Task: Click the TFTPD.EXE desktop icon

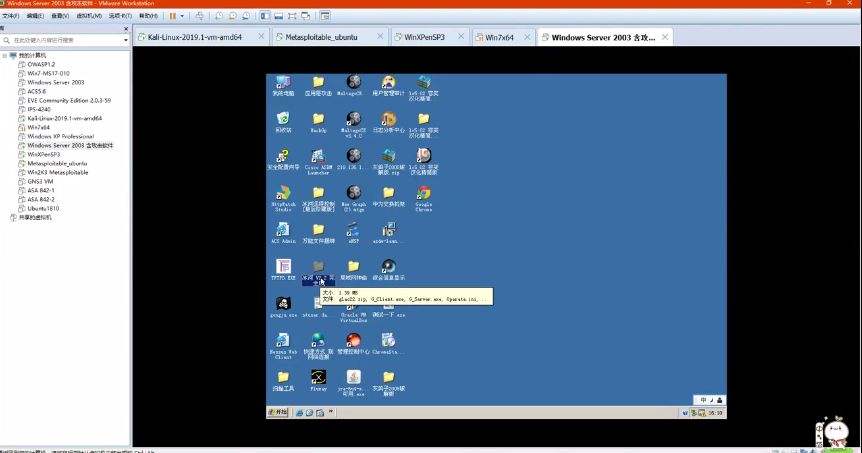Action: pyautogui.click(x=283, y=270)
